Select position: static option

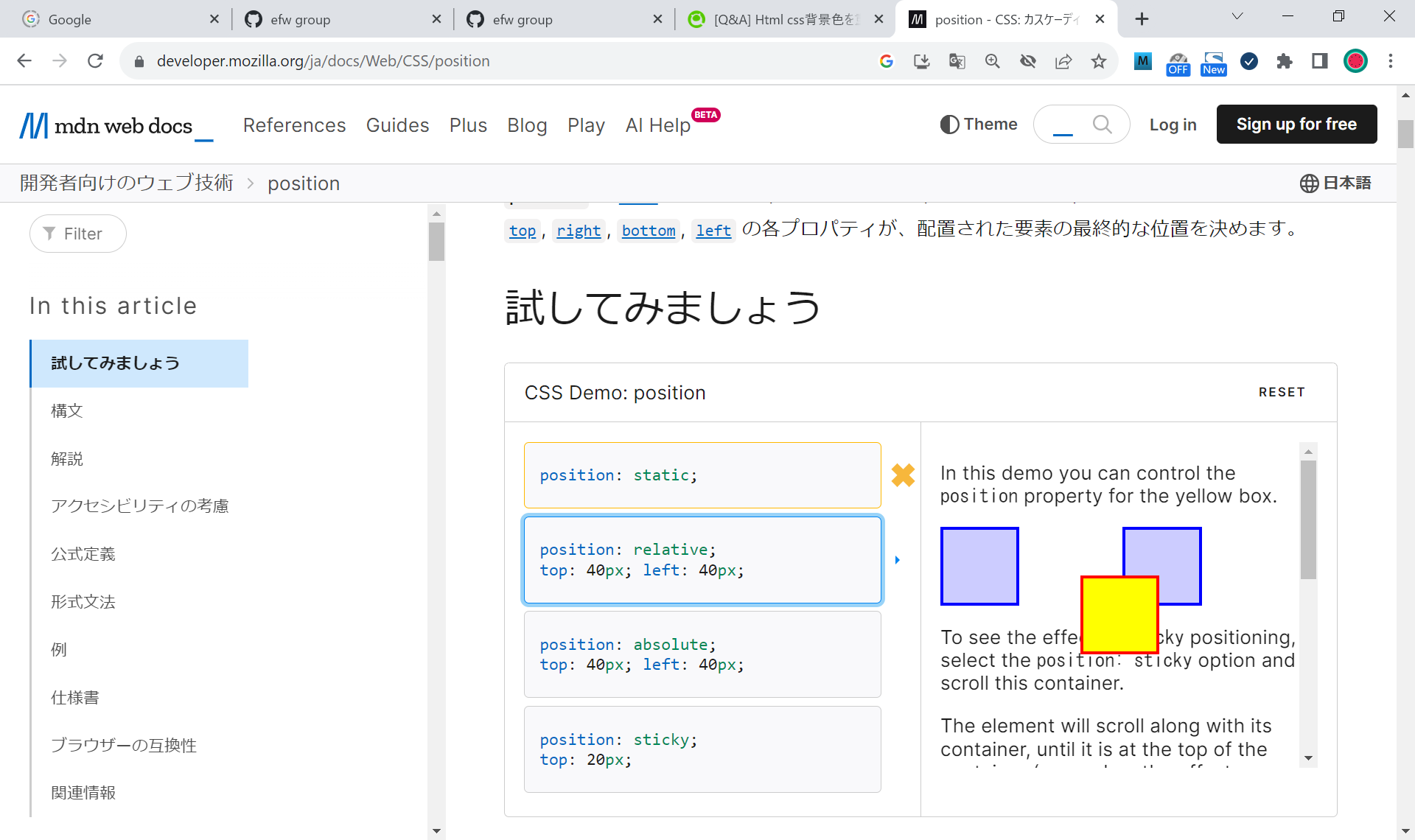point(702,475)
